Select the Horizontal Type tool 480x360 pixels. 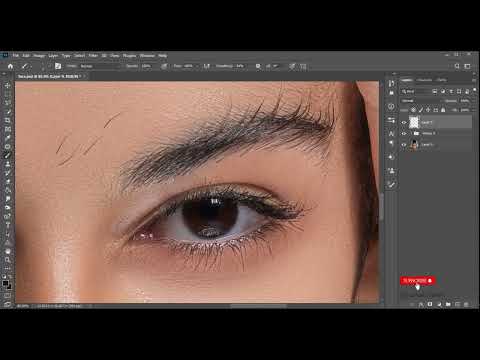tap(7, 225)
